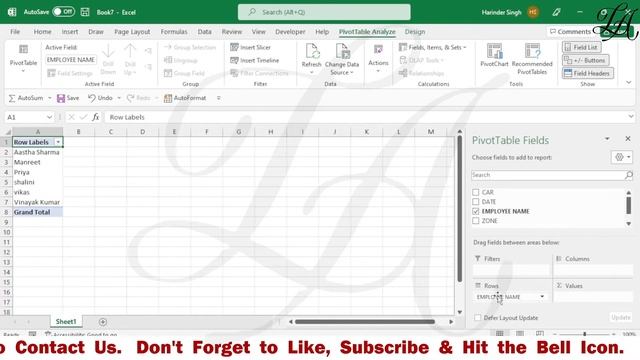
Task: Open EMPLOYEE NAME row field dropdown
Action: pyautogui.click(x=542, y=297)
